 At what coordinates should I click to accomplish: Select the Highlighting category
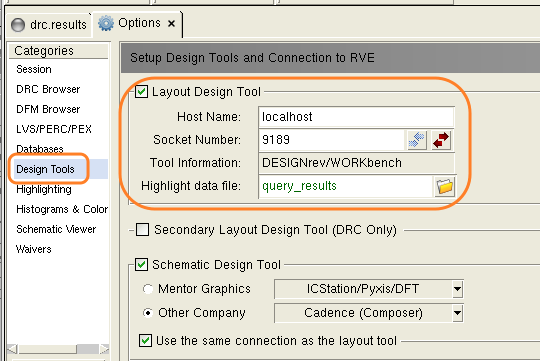pyautogui.click(x=44, y=189)
